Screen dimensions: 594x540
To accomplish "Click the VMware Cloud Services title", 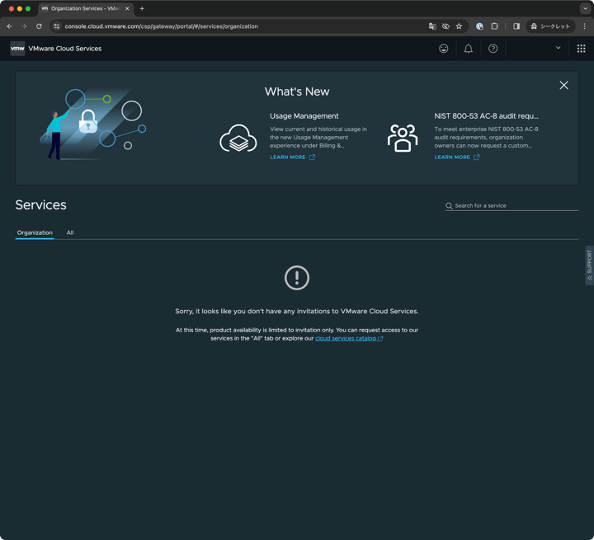I will (65, 49).
